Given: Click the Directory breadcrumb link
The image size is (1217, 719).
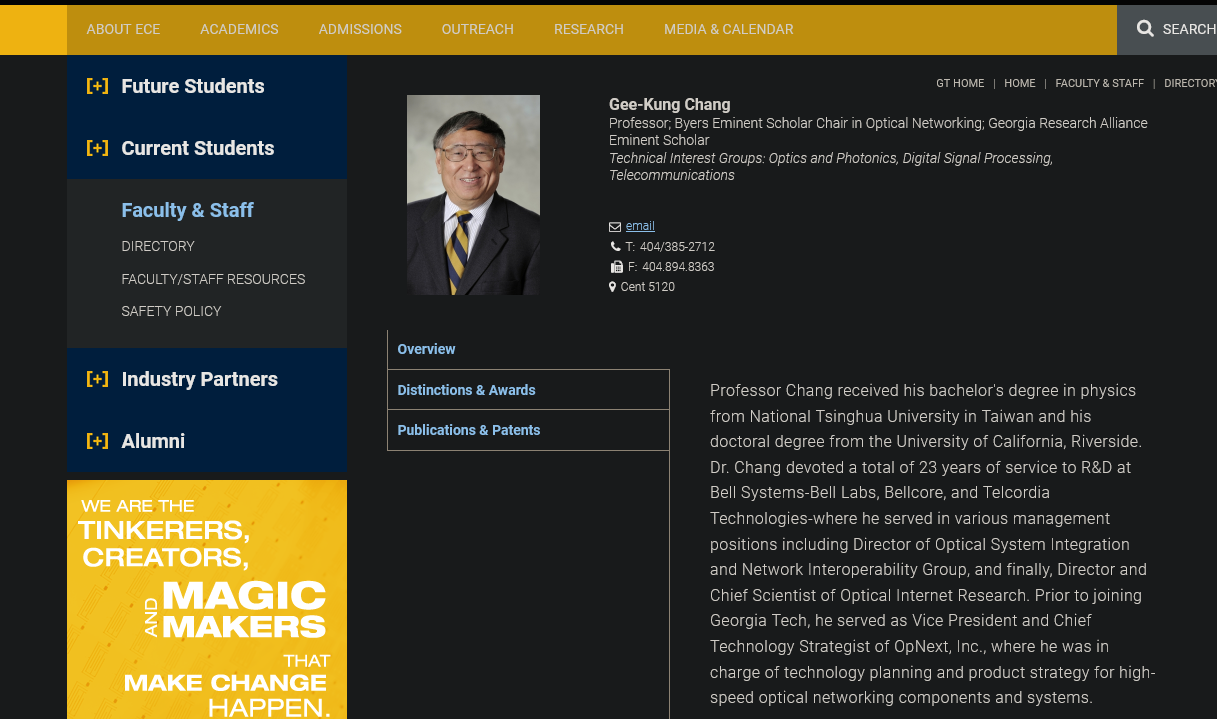Looking at the screenshot, I should 1190,83.
